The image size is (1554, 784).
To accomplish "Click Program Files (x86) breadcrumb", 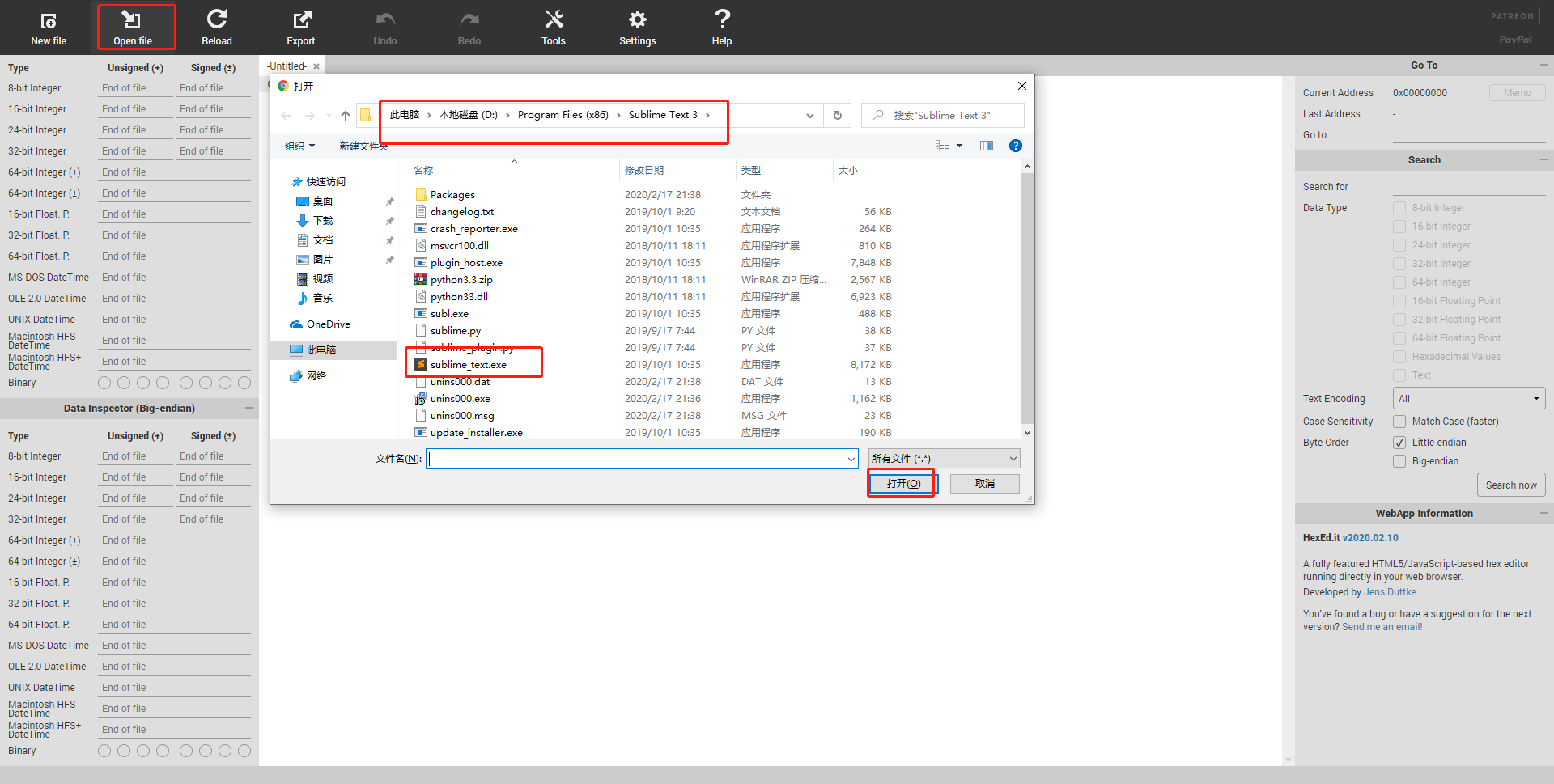I will click(x=563, y=115).
